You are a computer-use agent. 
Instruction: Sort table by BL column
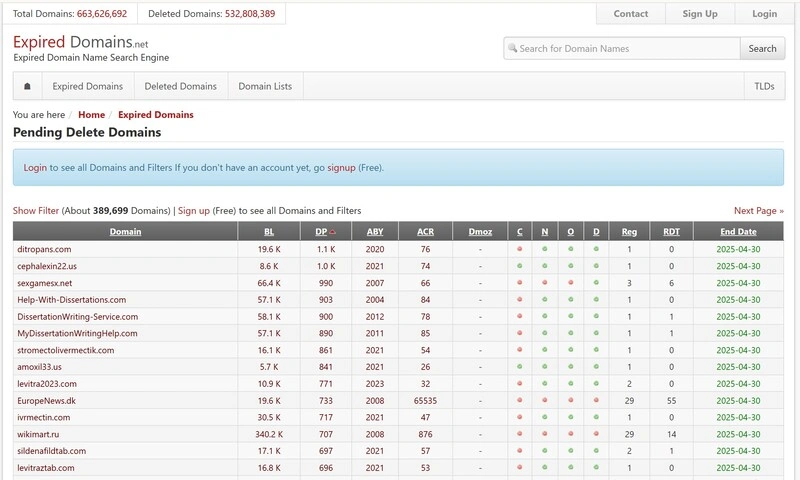(269, 232)
